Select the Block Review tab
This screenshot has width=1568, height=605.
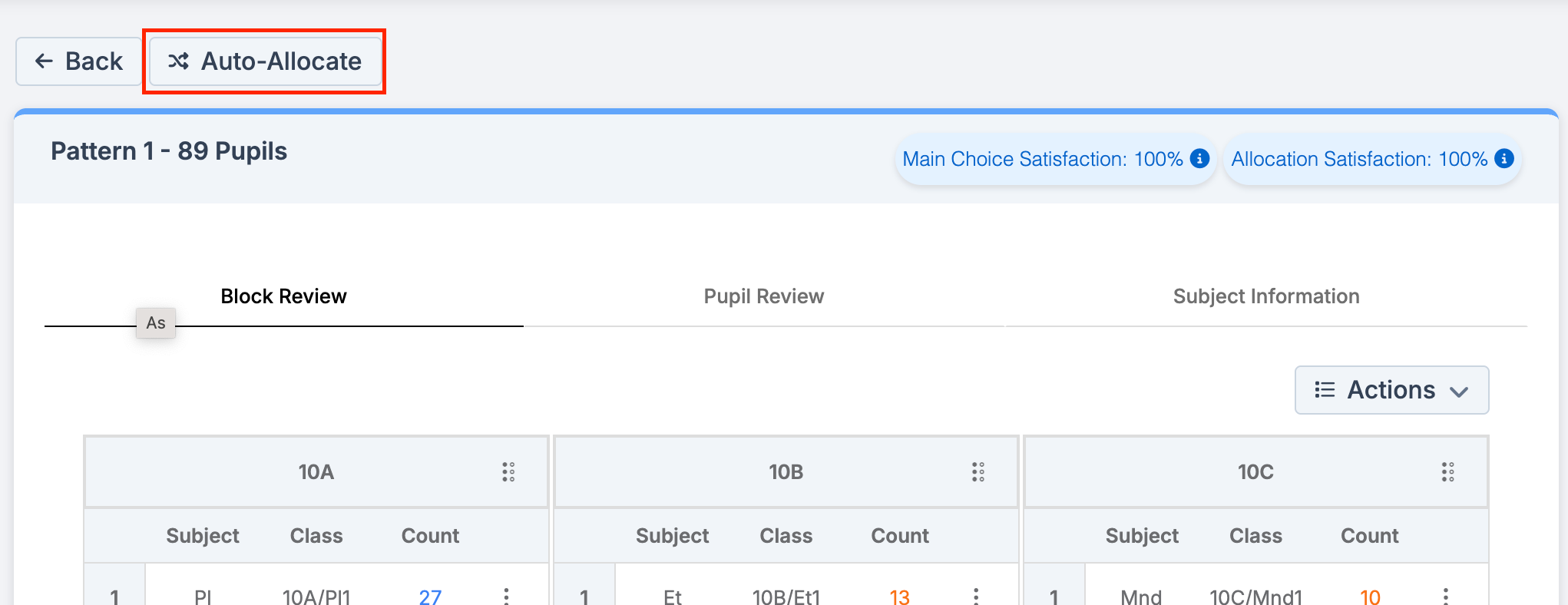click(284, 296)
